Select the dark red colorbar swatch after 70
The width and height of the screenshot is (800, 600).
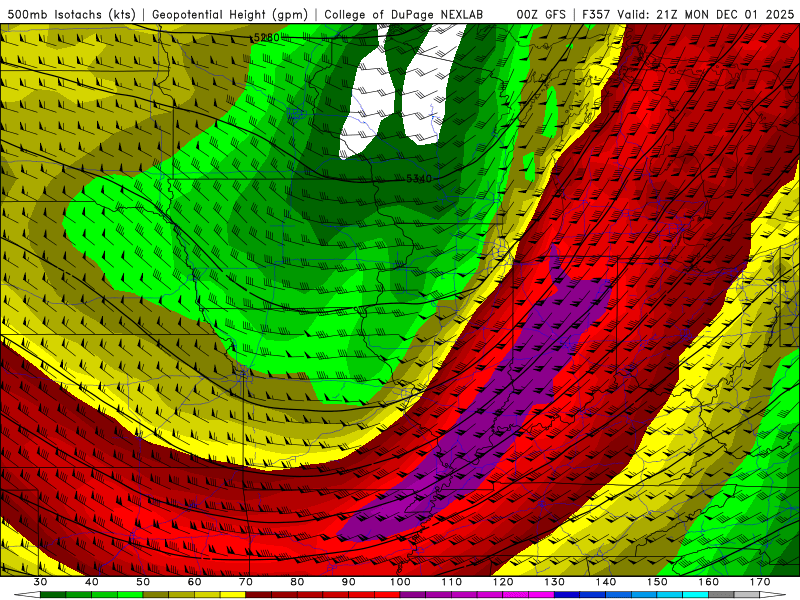pyautogui.click(x=259, y=595)
